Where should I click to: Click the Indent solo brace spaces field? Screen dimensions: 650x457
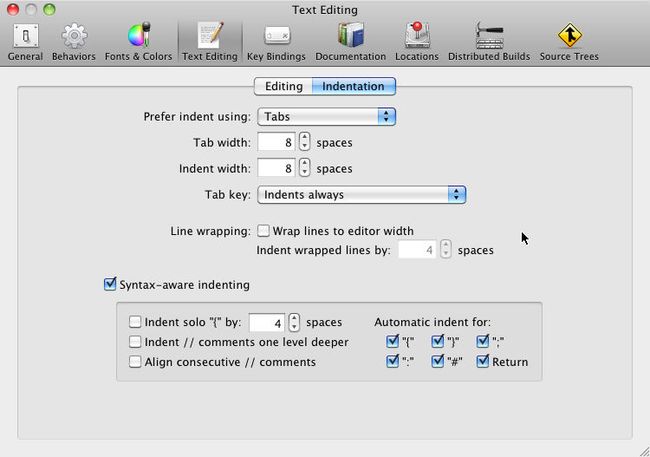[267, 323]
